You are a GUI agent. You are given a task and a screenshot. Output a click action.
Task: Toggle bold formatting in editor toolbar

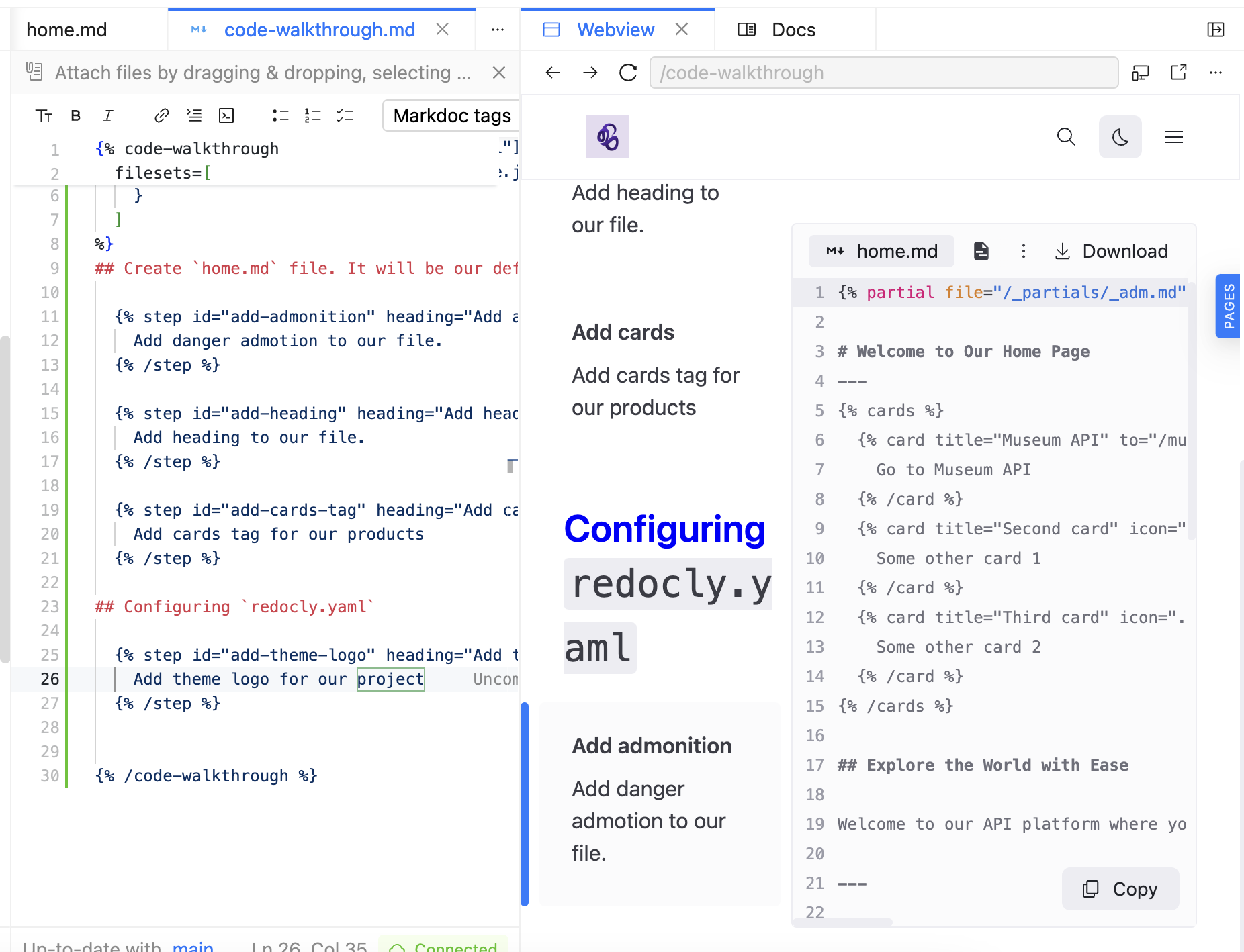click(x=76, y=115)
